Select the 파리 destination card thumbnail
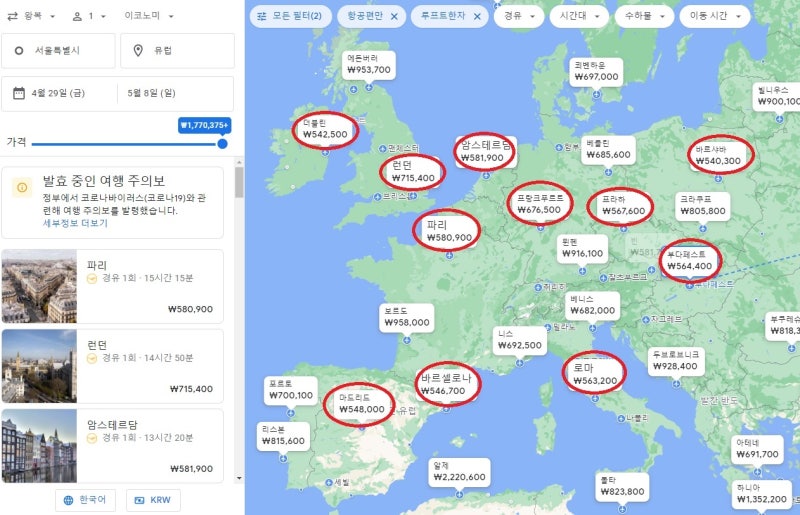Screen dimensions: 800x515 [x=39, y=287]
